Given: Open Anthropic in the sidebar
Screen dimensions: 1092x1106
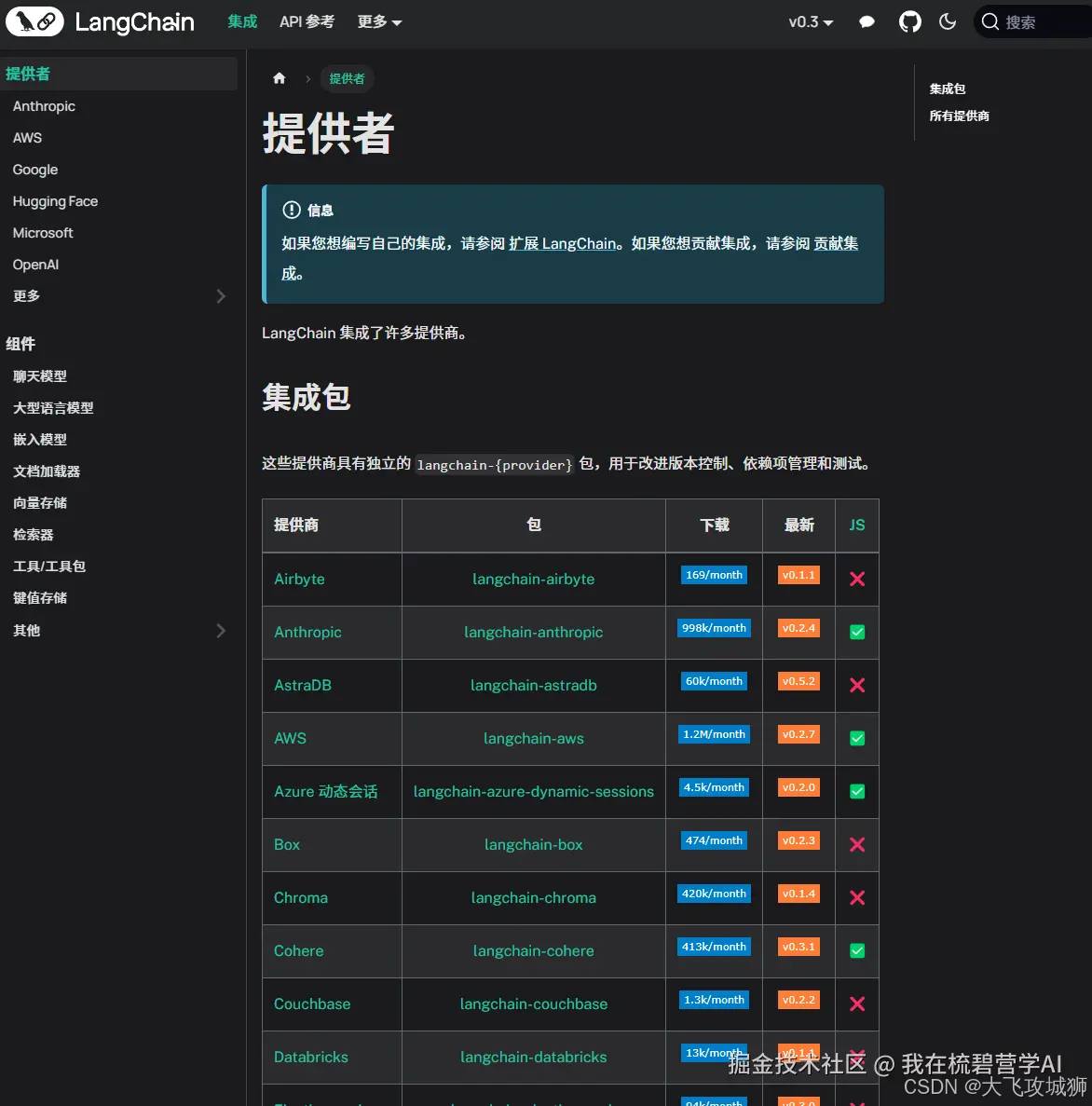Looking at the screenshot, I should [x=44, y=106].
